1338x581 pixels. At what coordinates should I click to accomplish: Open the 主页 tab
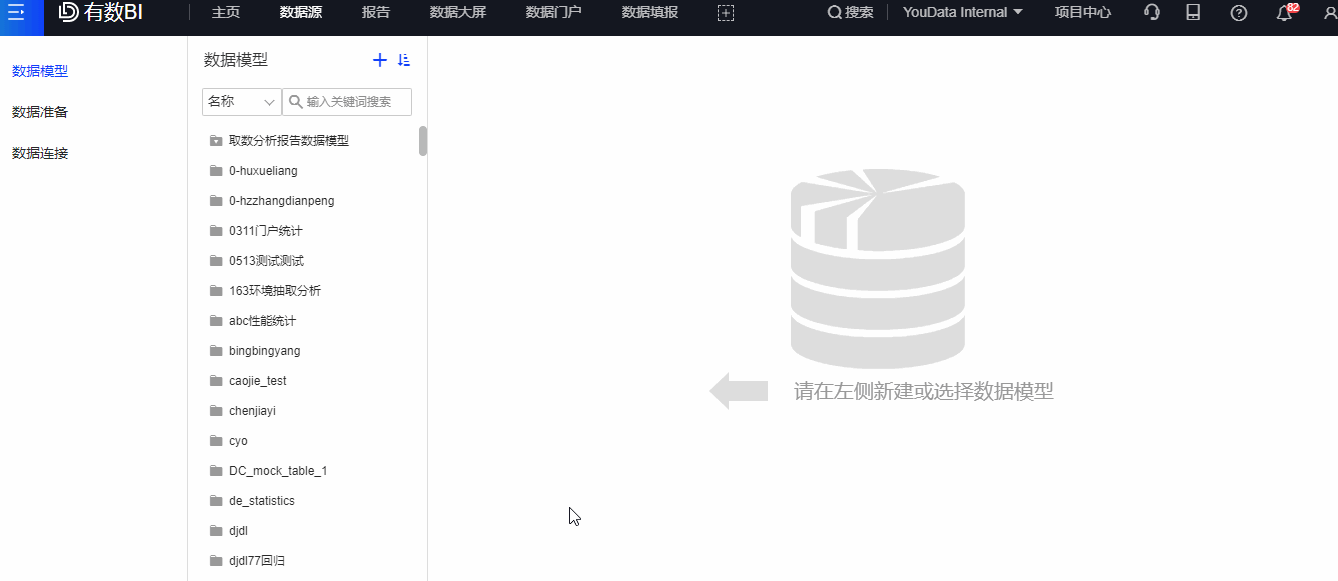point(226,12)
